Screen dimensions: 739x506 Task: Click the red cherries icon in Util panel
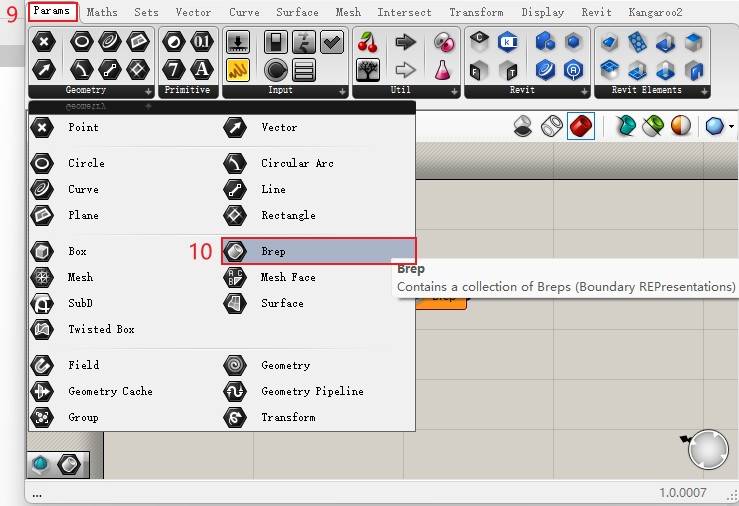[368, 42]
